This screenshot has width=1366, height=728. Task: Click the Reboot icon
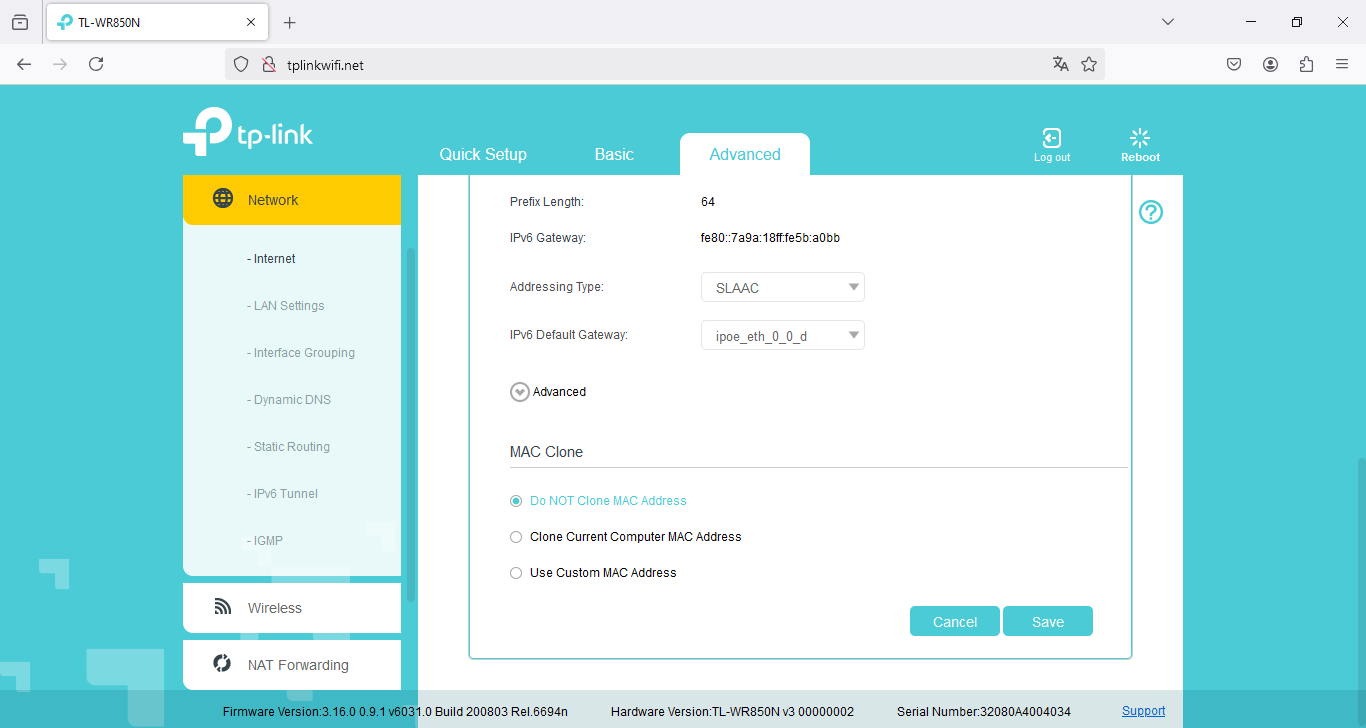[x=1139, y=139]
